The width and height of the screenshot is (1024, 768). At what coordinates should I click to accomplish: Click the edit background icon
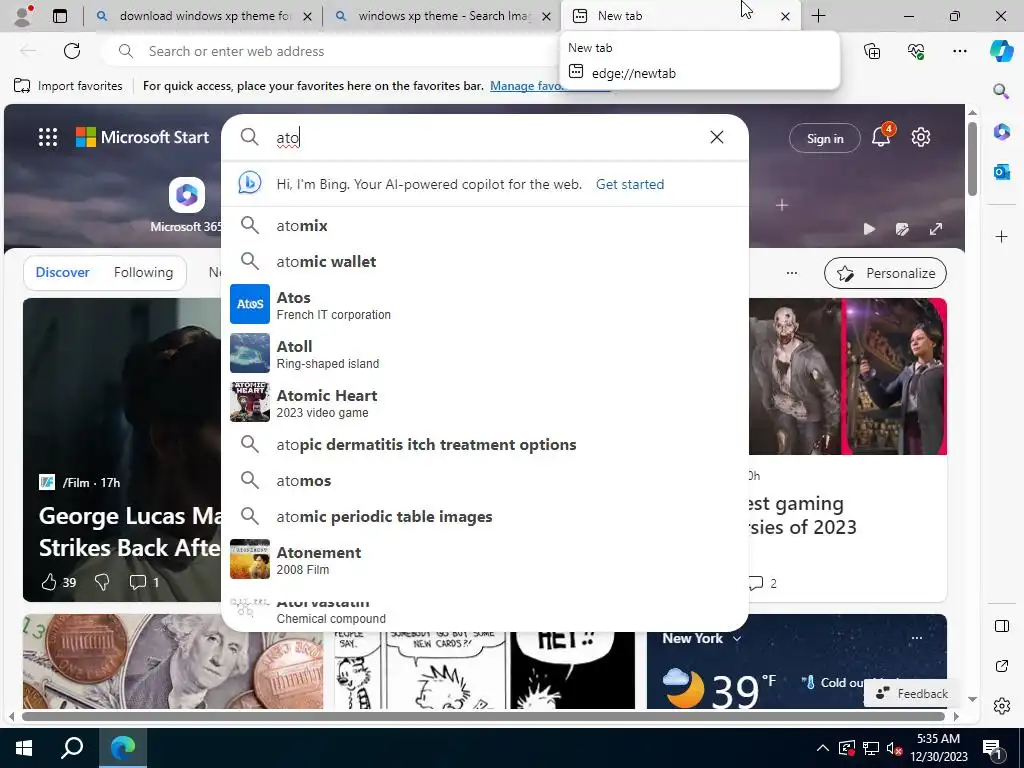point(902,229)
